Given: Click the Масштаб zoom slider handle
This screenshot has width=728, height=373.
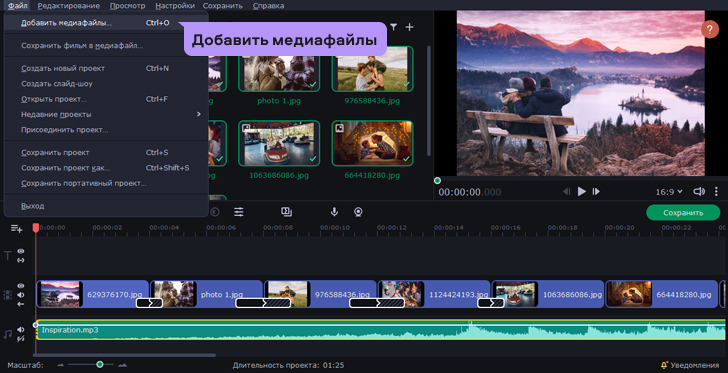Looking at the screenshot, I should tap(99, 365).
